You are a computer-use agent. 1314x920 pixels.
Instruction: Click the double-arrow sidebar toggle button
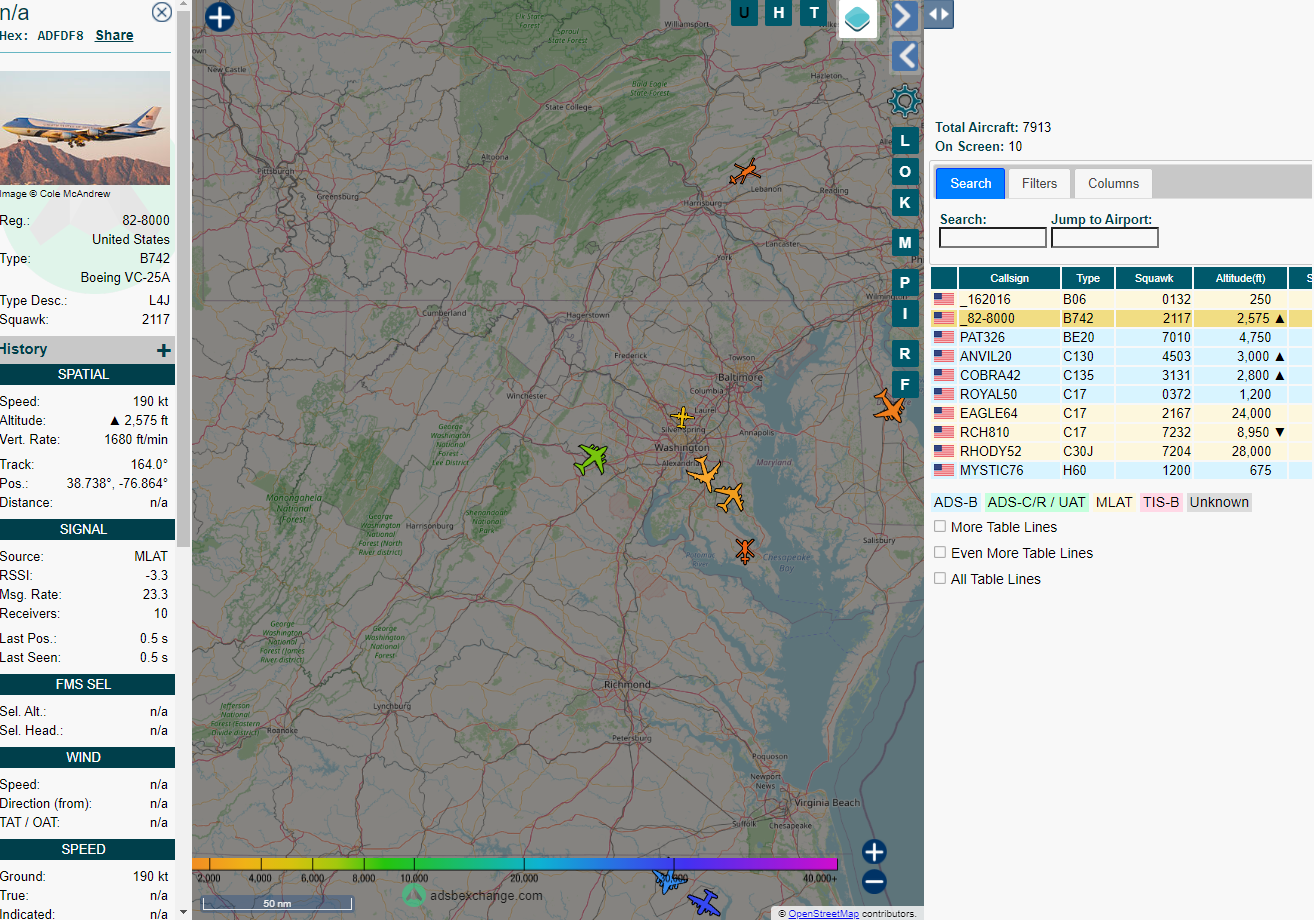point(938,14)
